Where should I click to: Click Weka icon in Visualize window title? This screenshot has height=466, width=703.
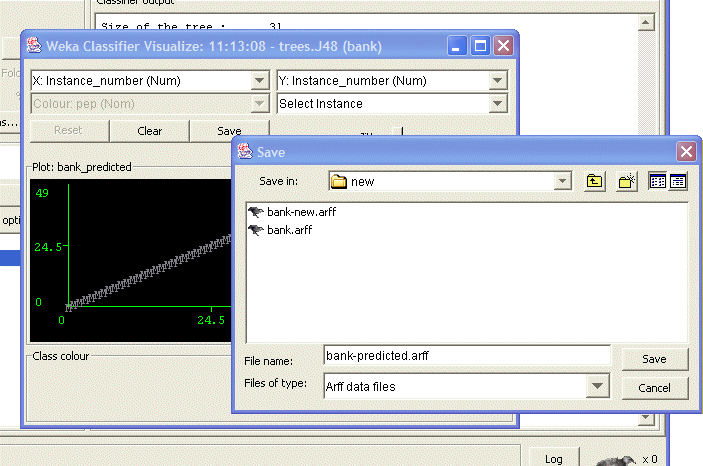33,45
